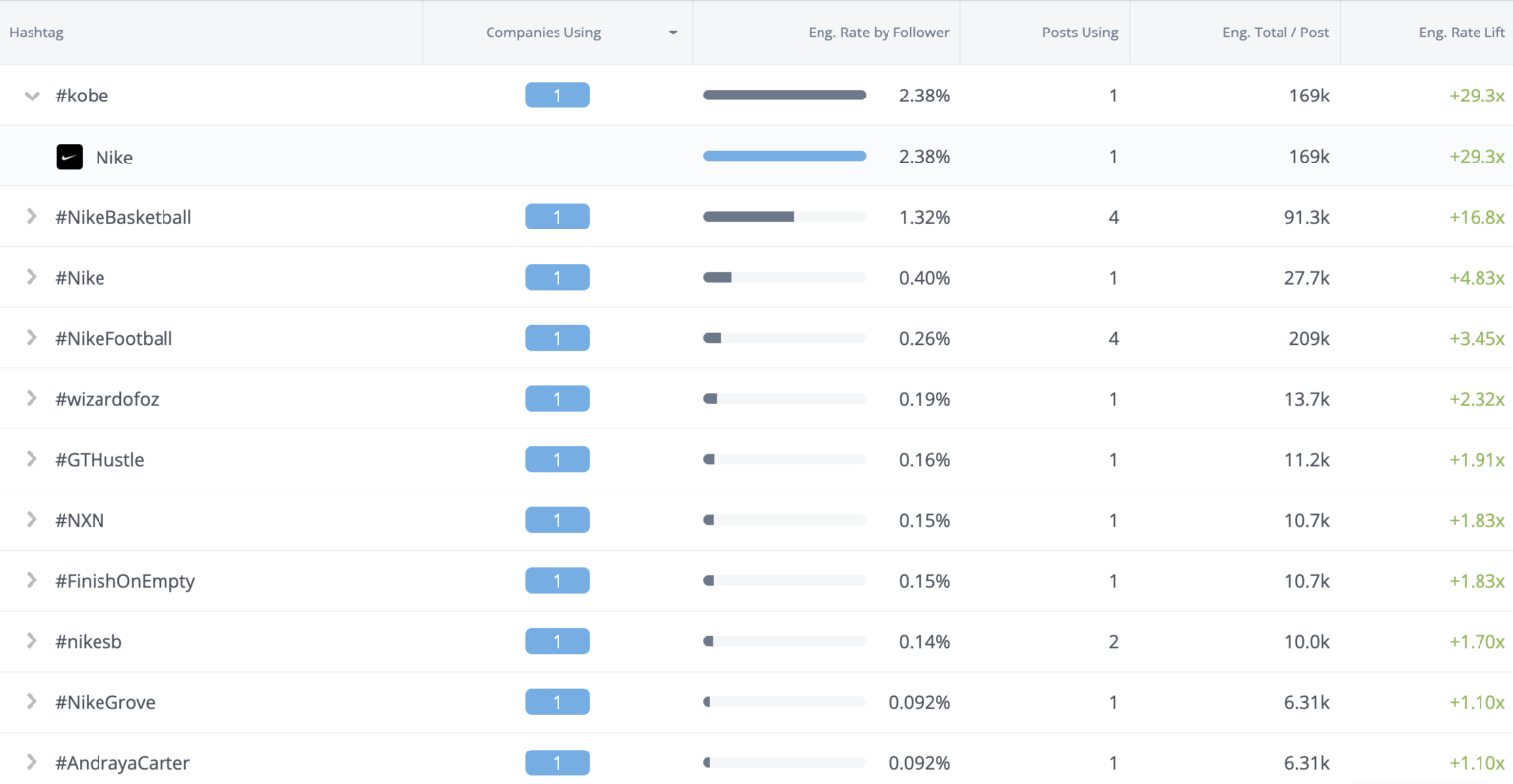The height and width of the screenshot is (784, 1513).
Task: Click the #NikeGrove companies count badge
Action: click(x=557, y=702)
